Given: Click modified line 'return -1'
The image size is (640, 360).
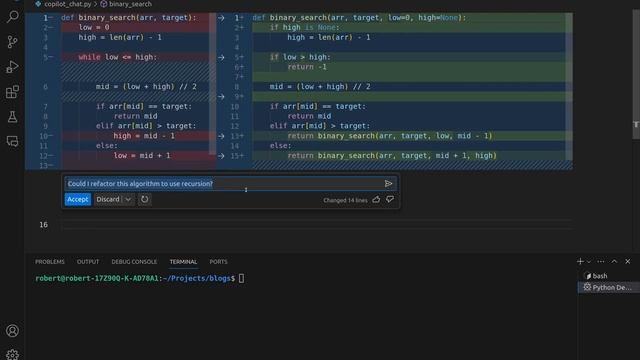Looking at the screenshot, I should (x=307, y=67).
